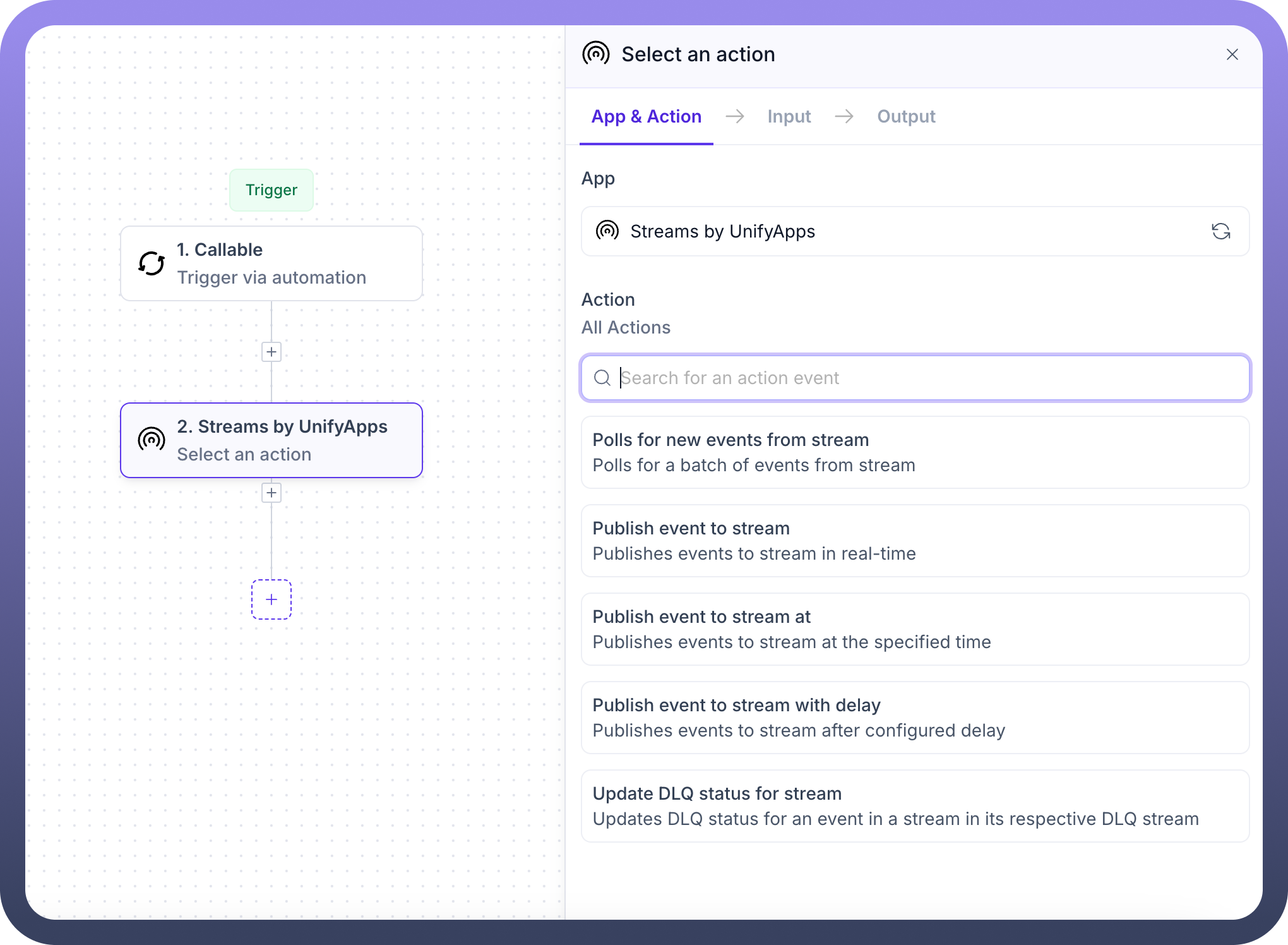Click the Callable trigger sync icon
Image resolution: width=1288 pixels, height=945 pixels.
[x=152, y=263]
